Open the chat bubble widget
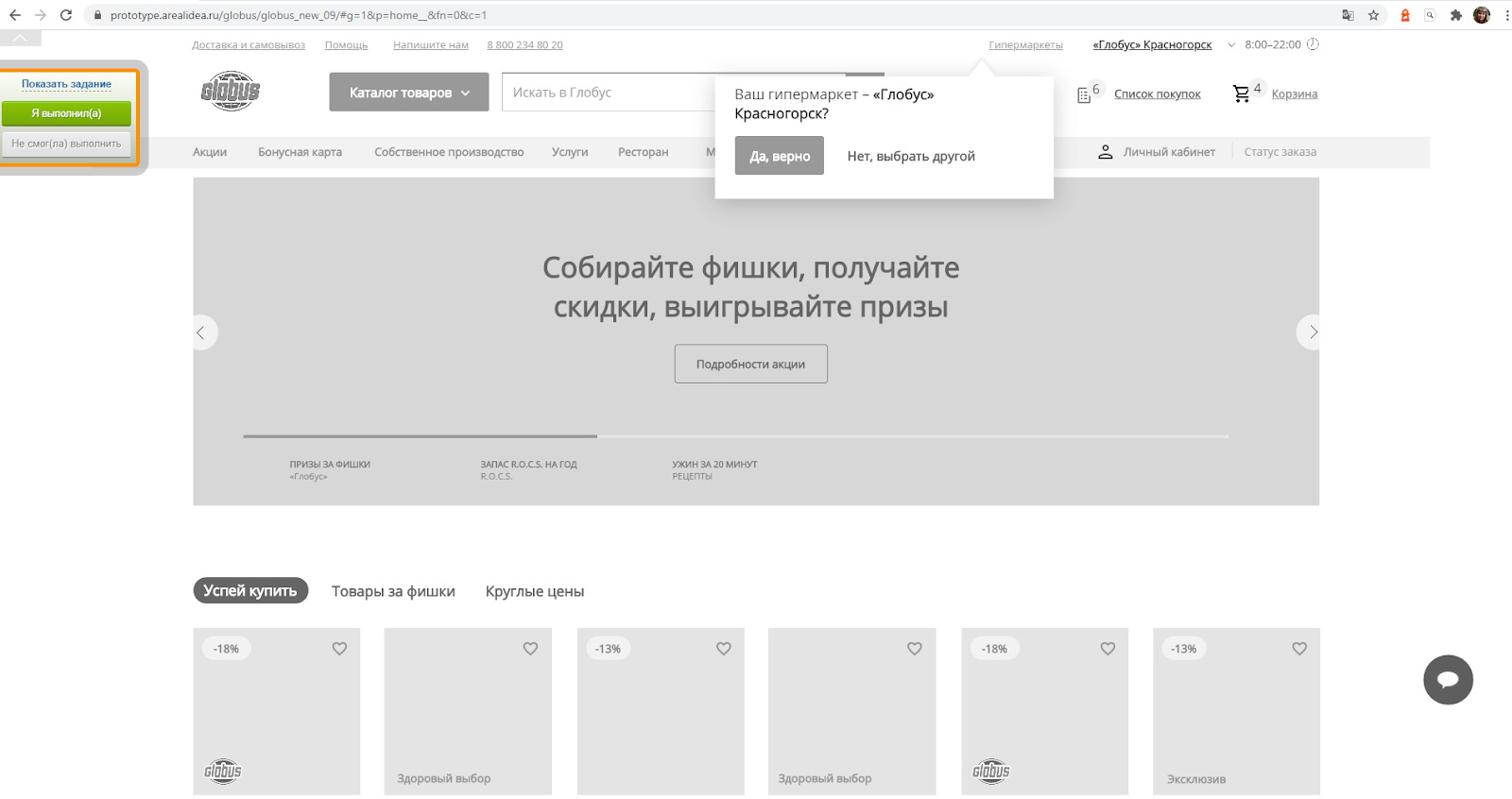The image size is (1512, 799). (x=1448, y=680)
